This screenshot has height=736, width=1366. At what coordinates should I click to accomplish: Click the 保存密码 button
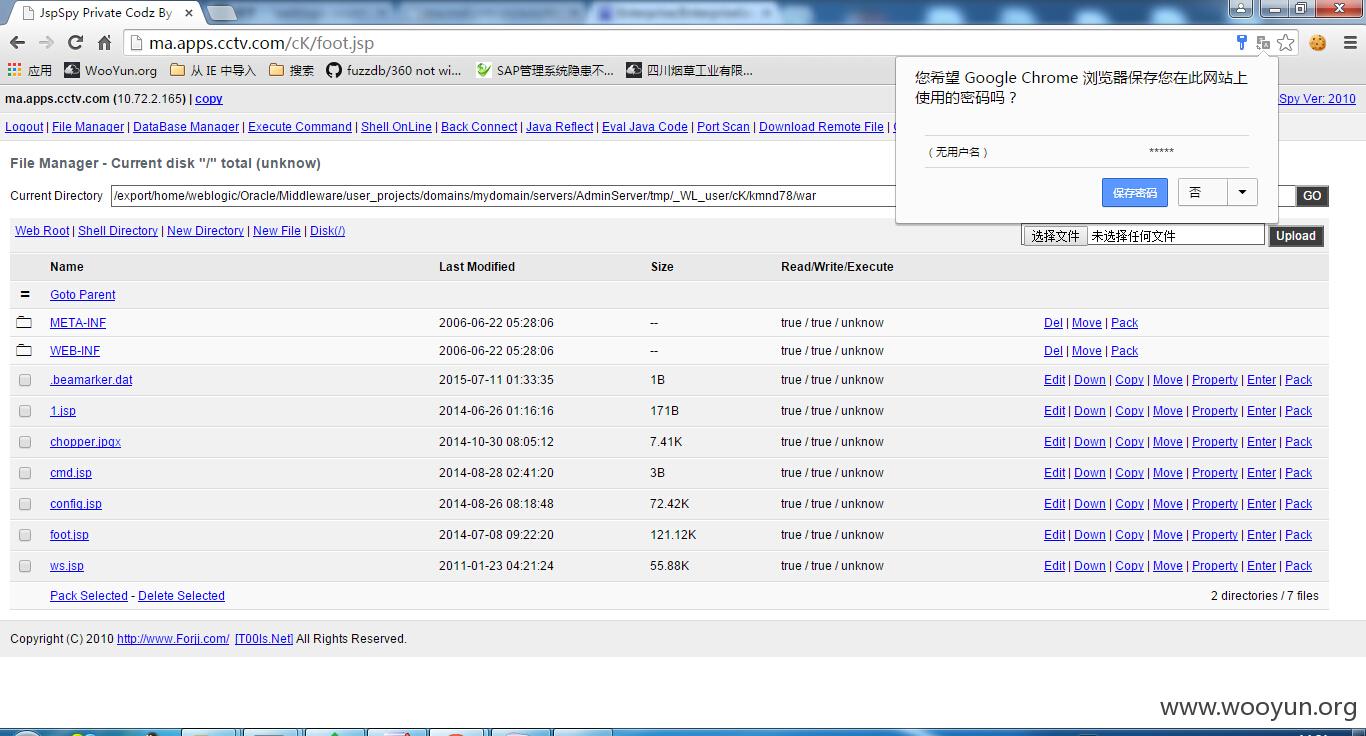1134,192
